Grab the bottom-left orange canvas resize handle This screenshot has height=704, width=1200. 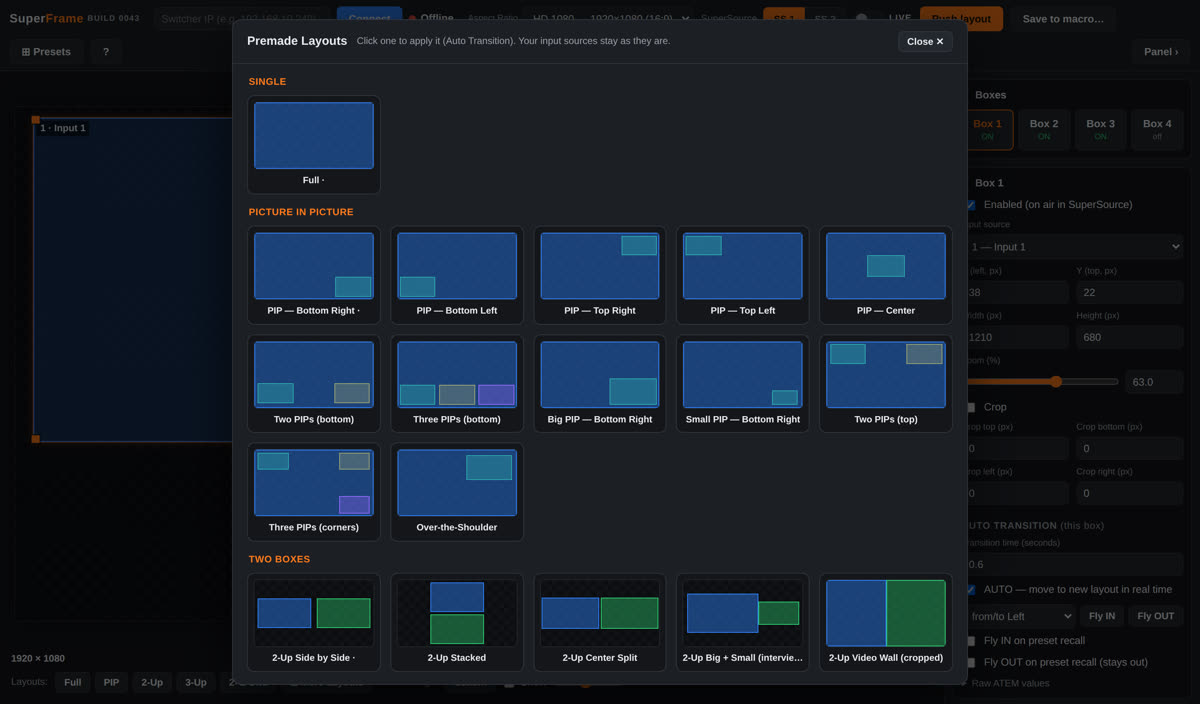click(x=35, y=439)
